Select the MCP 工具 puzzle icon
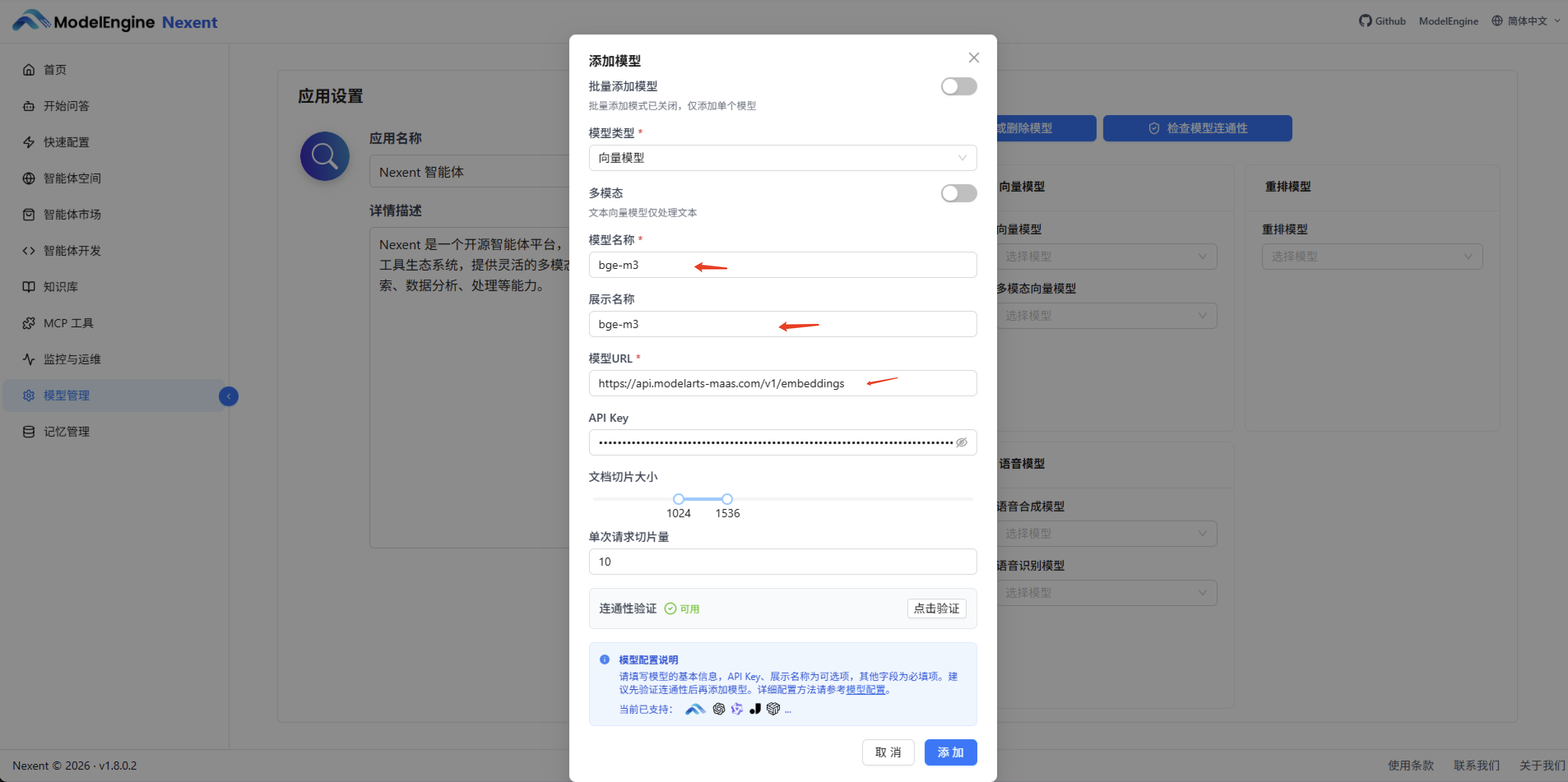 click(29, 322)
